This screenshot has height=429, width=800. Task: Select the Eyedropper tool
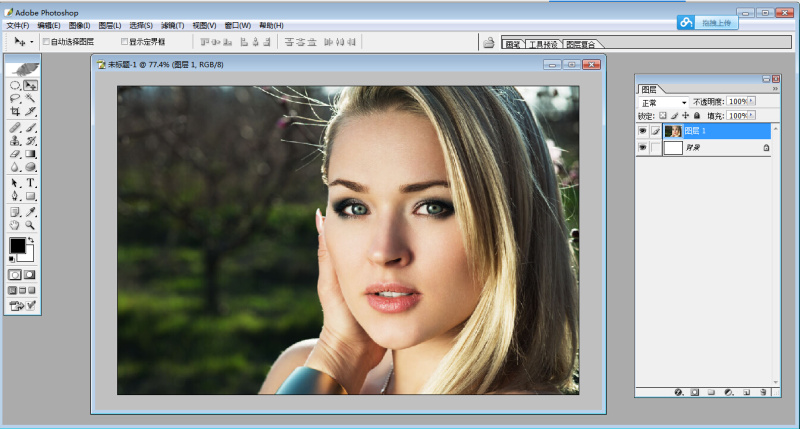(x=31, y=212)
